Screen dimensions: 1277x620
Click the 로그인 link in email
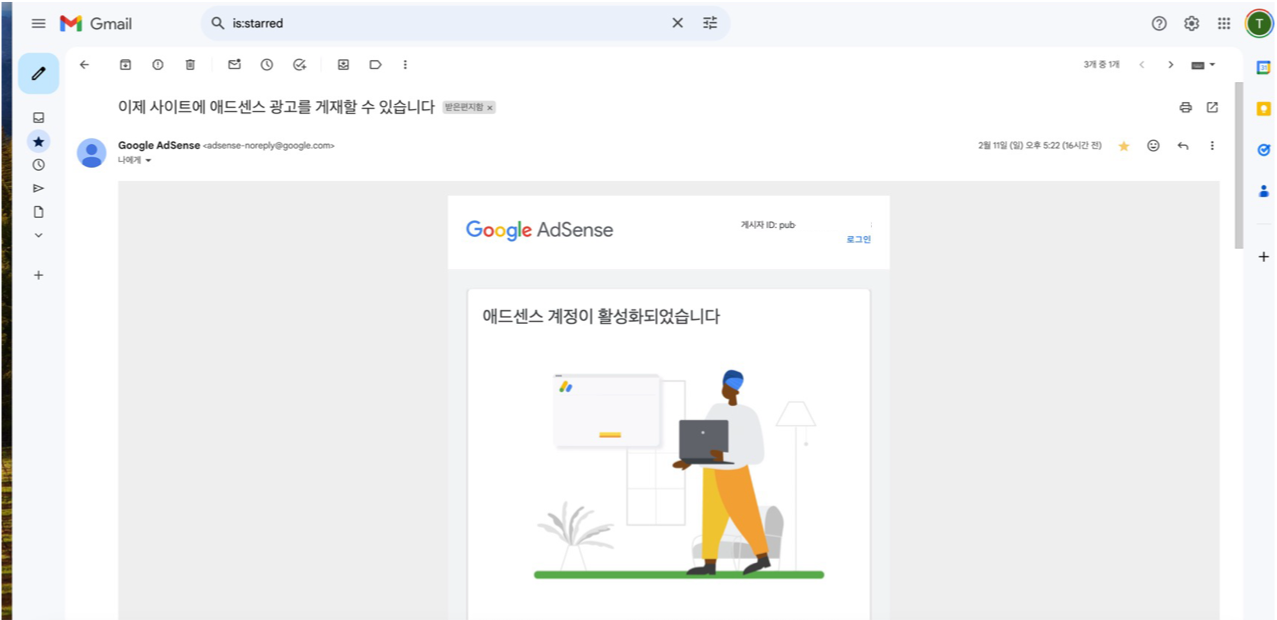pyautogui.click(x=859, y=239)
